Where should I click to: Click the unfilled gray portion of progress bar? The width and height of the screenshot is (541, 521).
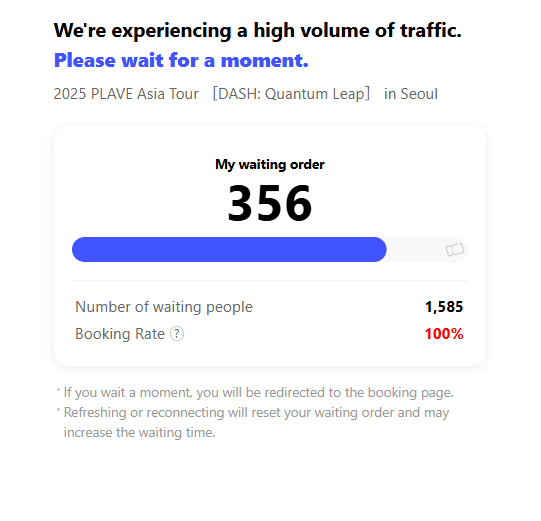click(427, 249)
